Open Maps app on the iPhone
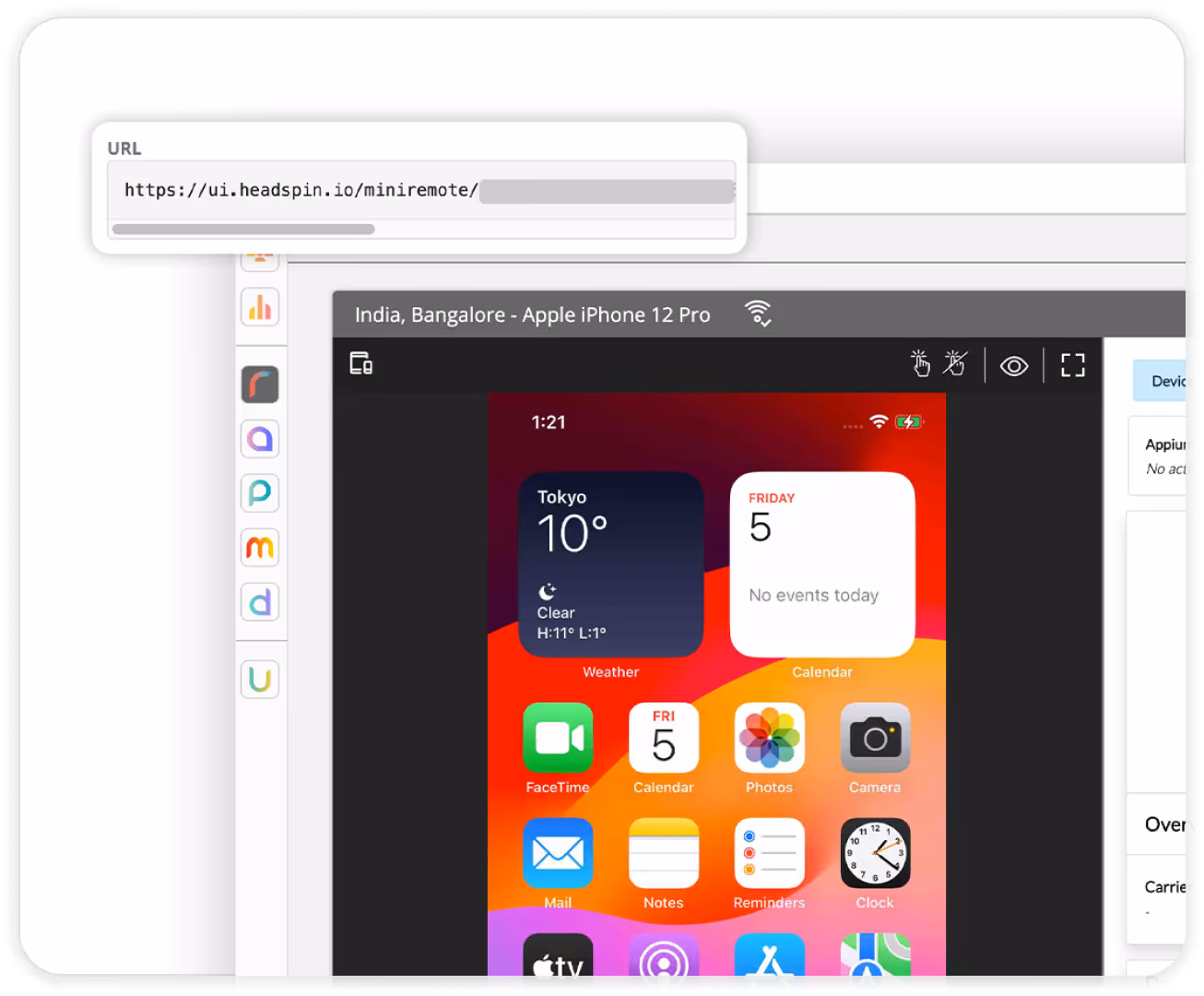This screenshot has width=1204, height=996. [875, 955]
